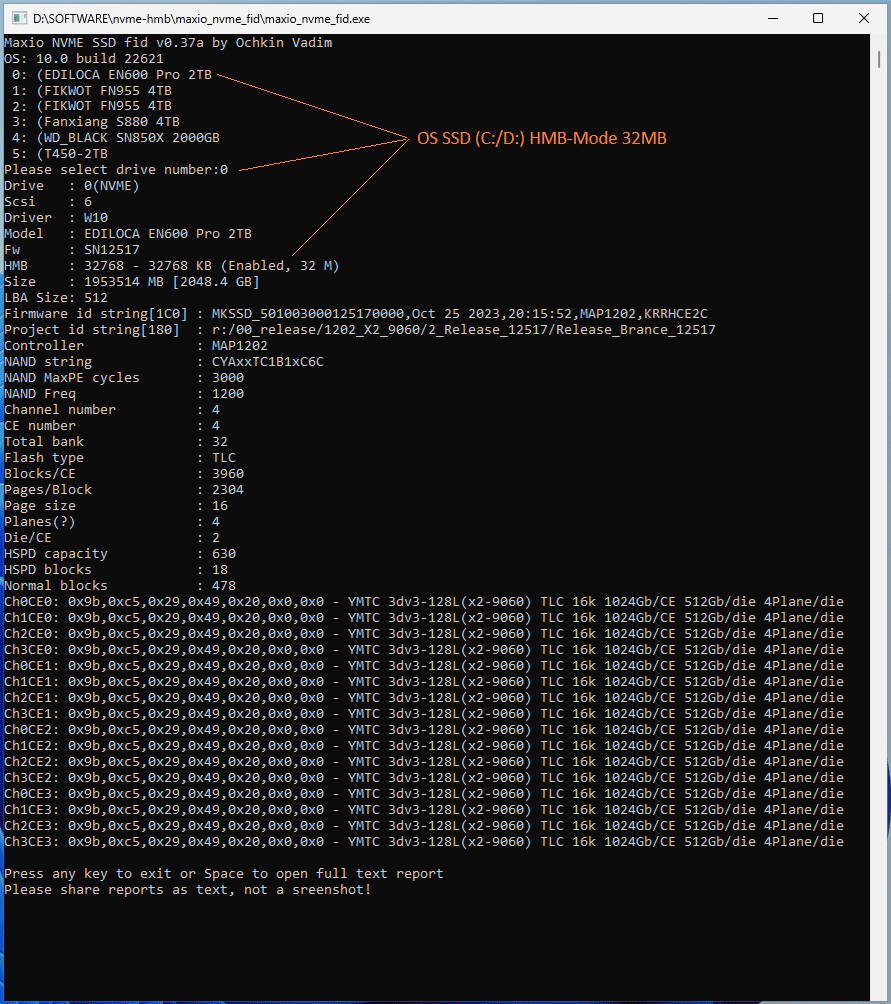Close the maxio_nvme_fid console window

click(x=863, y=19)
